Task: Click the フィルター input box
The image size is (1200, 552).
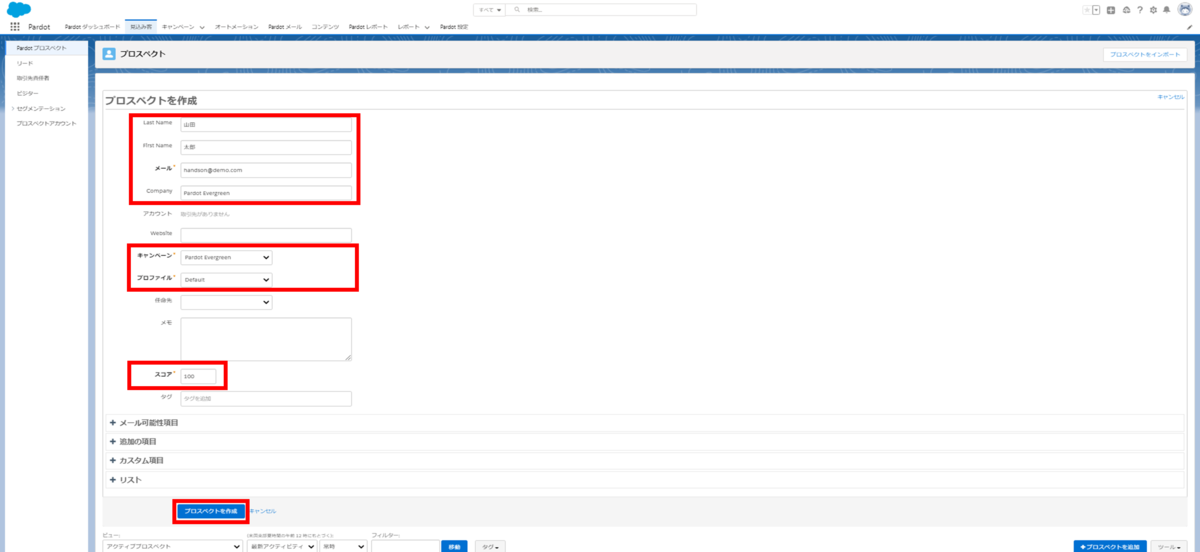Action: [404, 547]
